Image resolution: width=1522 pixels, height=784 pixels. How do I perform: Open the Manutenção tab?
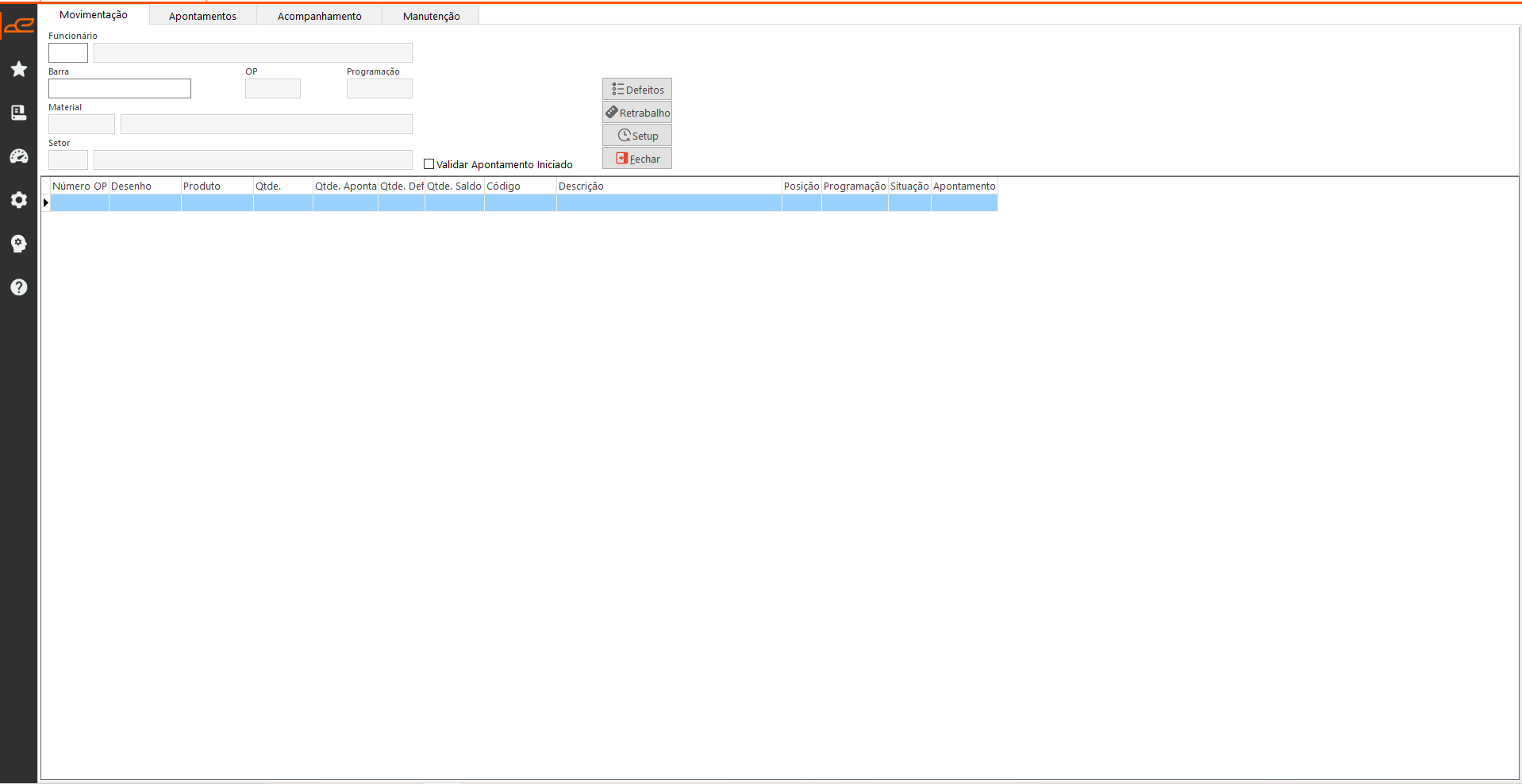(431, 16)
